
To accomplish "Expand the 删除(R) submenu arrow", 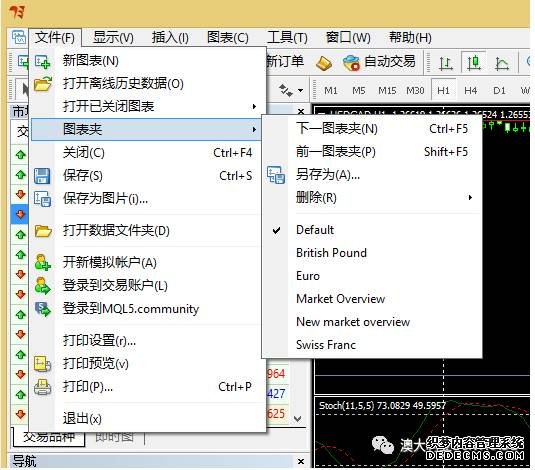I will (x=470, y=198).
